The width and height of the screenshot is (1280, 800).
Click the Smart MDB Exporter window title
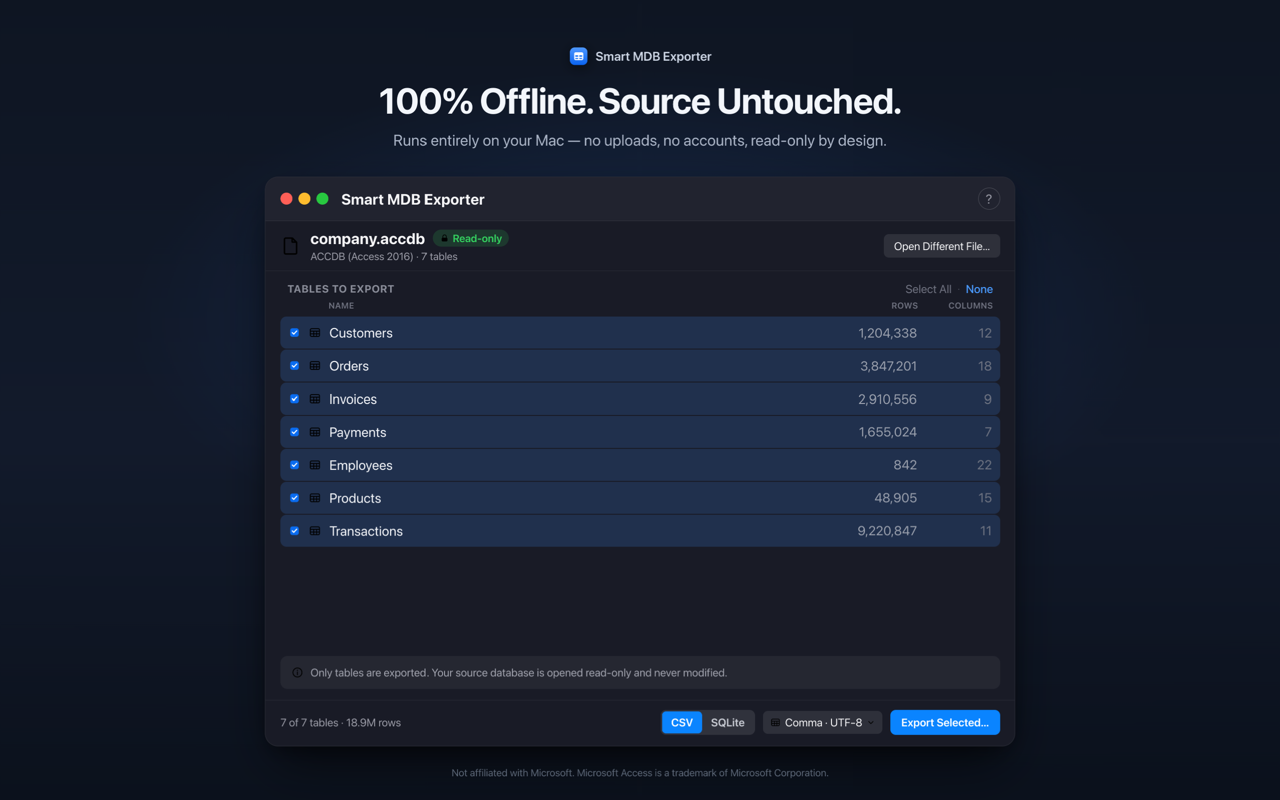click(x=412, y=199)
